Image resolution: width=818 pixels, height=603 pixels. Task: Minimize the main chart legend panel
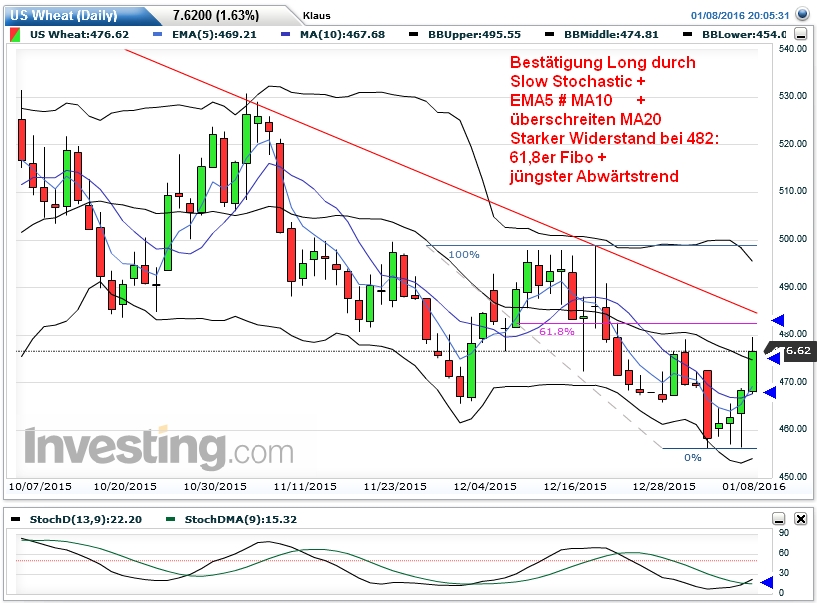click(x=800, y=34)
